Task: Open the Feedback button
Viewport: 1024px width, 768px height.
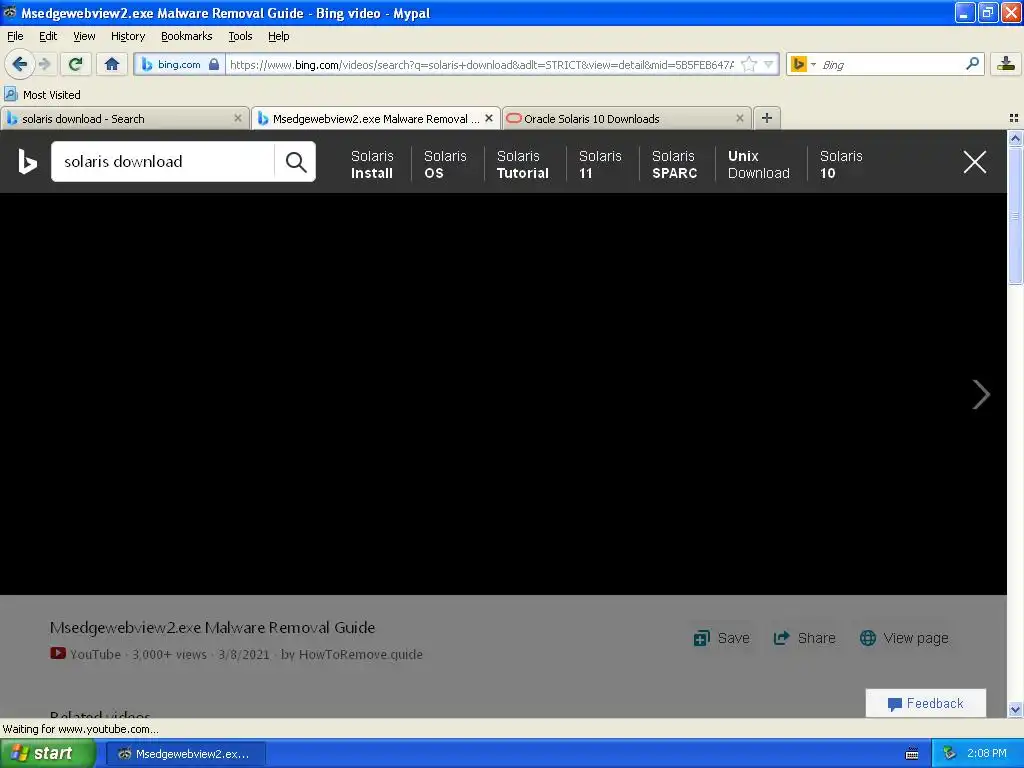Action: pyautogui.click(x=925, y=703)
